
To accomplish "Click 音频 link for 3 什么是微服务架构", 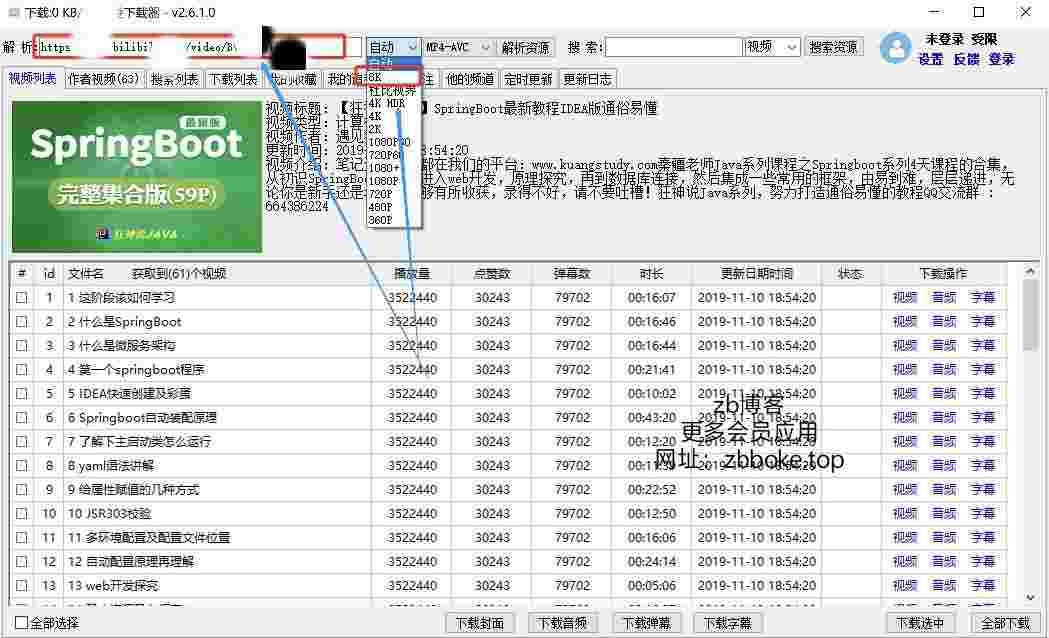I will pyautogui.click(x=943, y=346).
